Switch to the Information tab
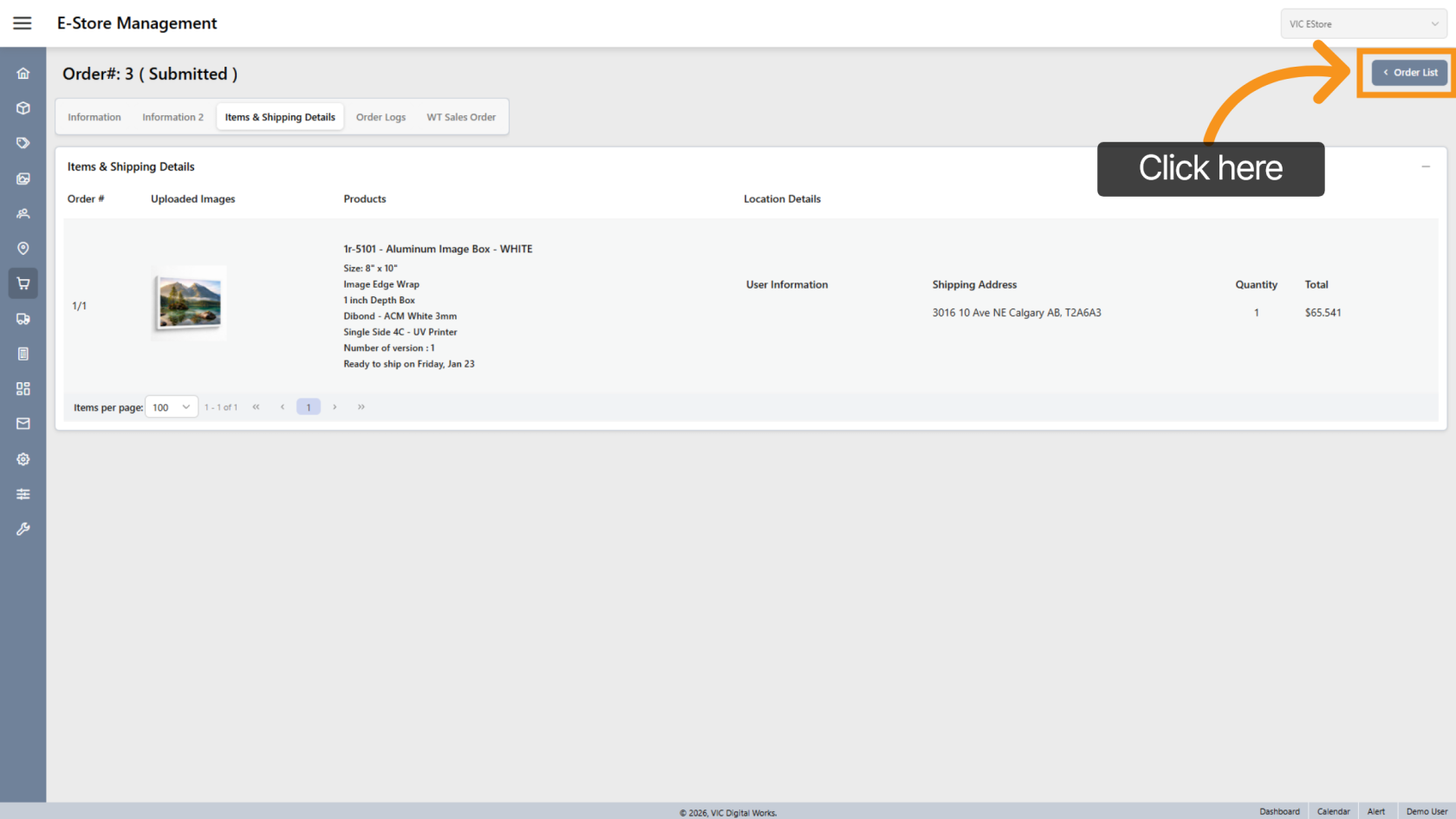This screenshot has width=1456, height=819. pyautogui.click(x=94, y=117)
